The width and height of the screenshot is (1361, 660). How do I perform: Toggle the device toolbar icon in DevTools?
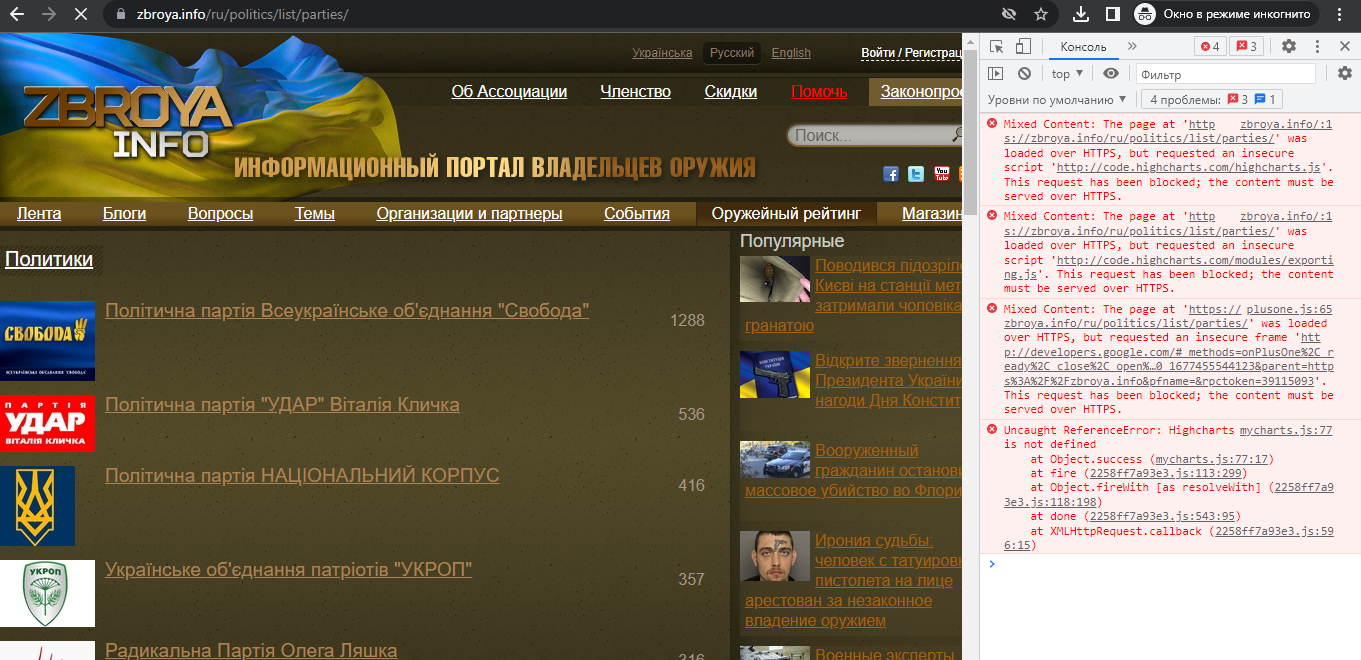point(1023,46)
